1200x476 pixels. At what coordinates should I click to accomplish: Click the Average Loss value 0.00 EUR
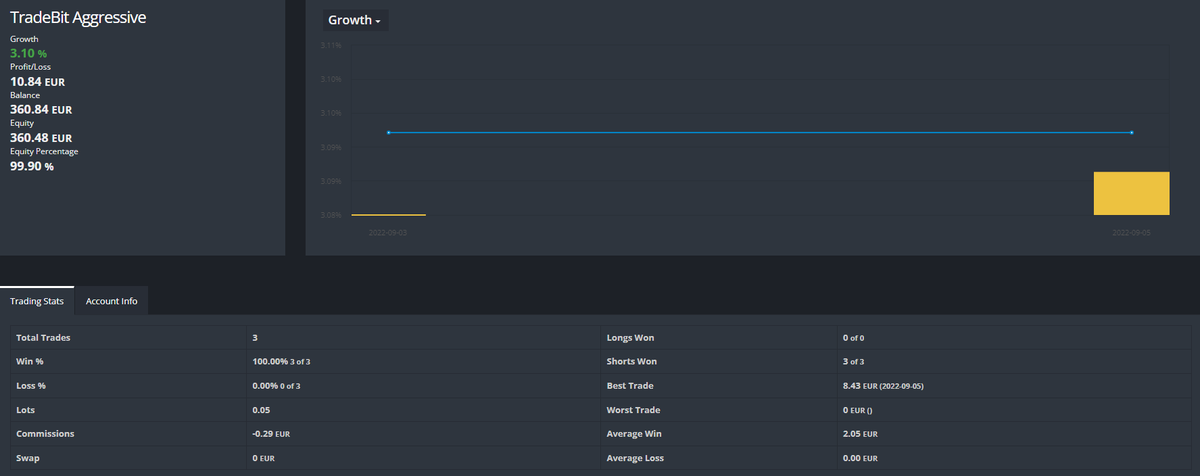[860, 458]
